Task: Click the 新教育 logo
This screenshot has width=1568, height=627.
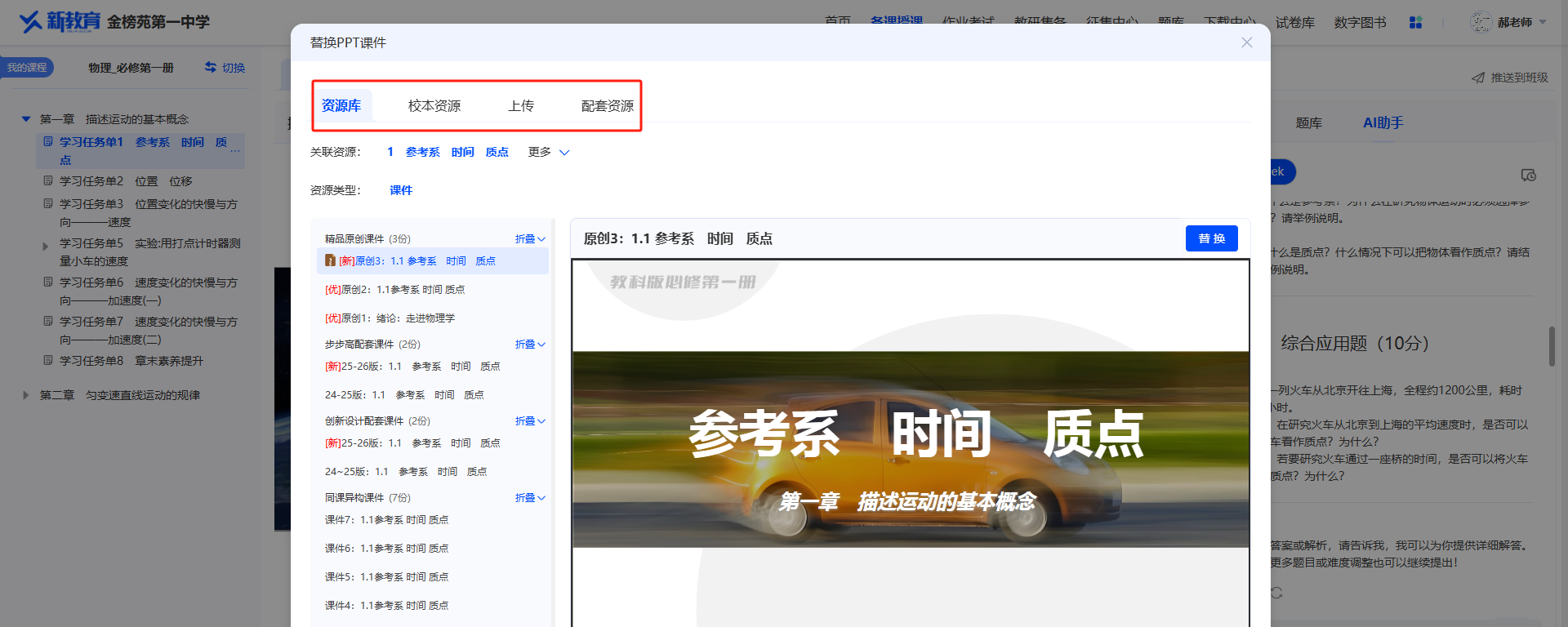Action: click(x=60, y=22)
